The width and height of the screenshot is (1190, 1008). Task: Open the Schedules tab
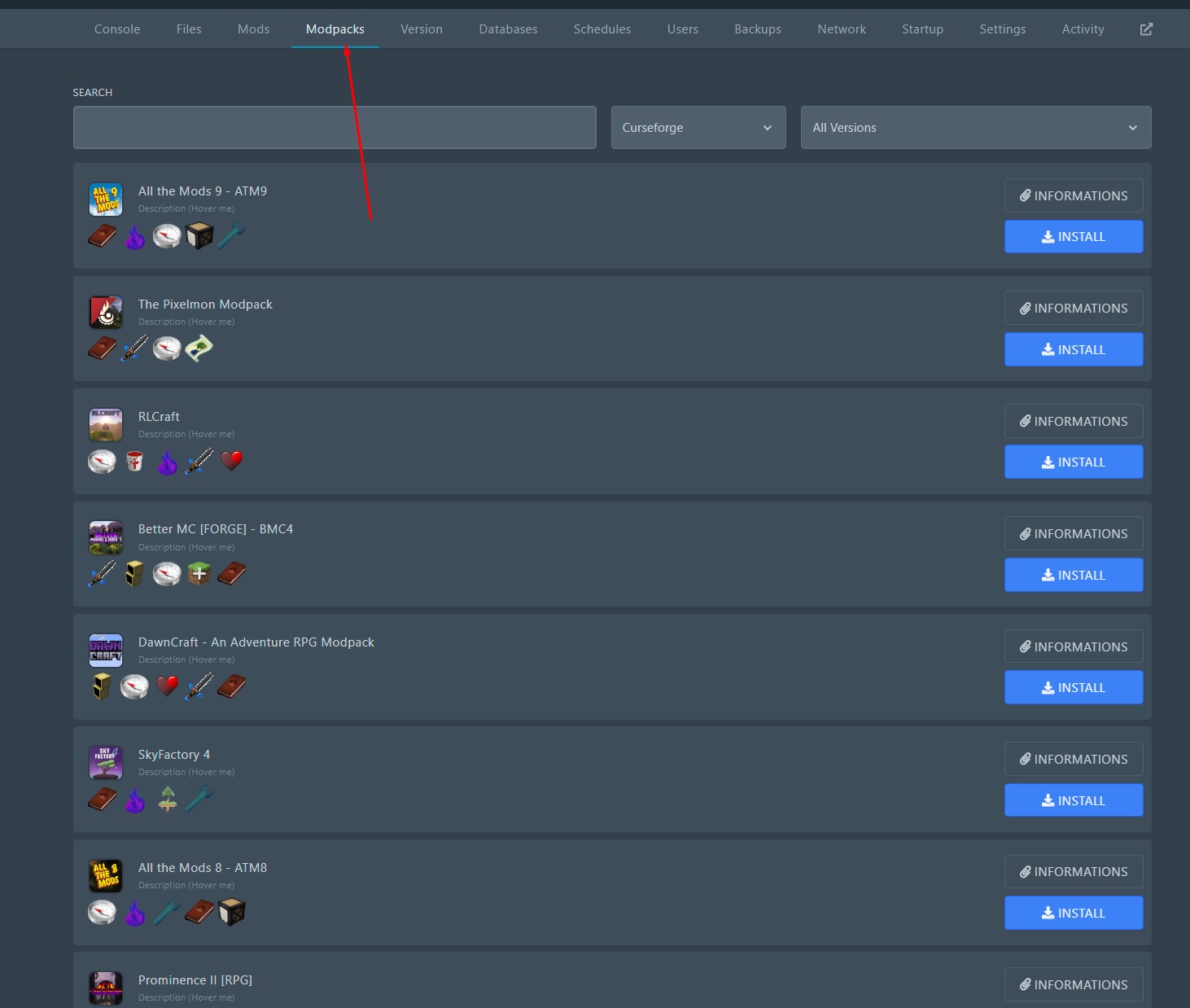(602, 29)
